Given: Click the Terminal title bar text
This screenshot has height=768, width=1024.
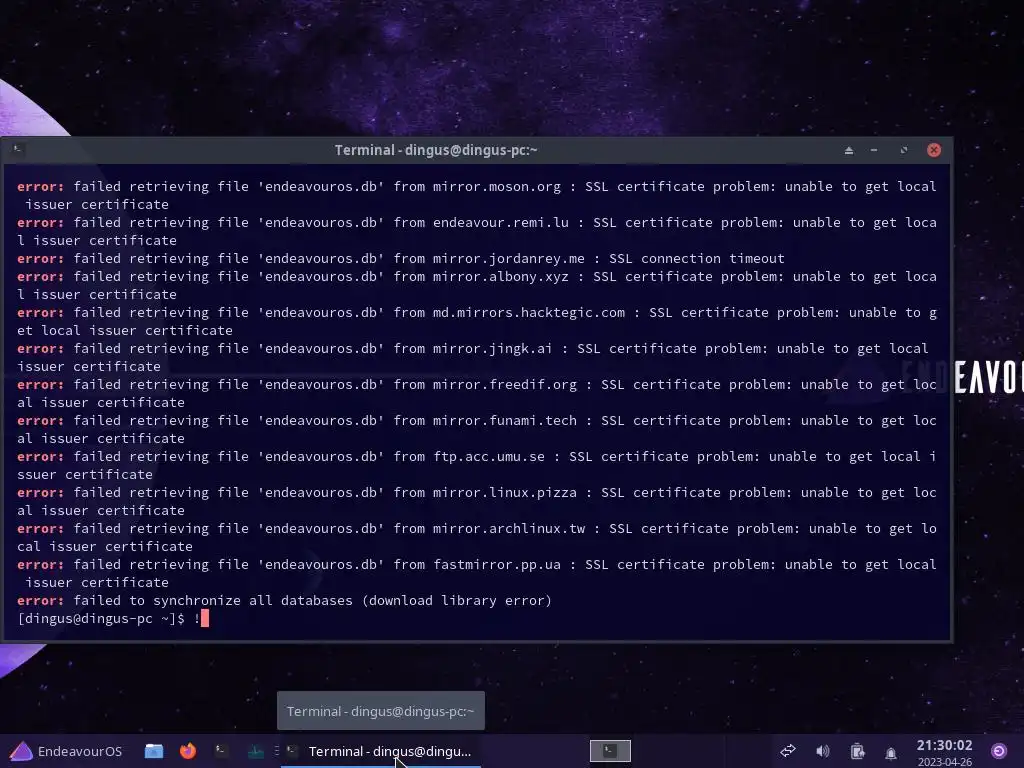Looking at the screenshot, I should point(436,150).
